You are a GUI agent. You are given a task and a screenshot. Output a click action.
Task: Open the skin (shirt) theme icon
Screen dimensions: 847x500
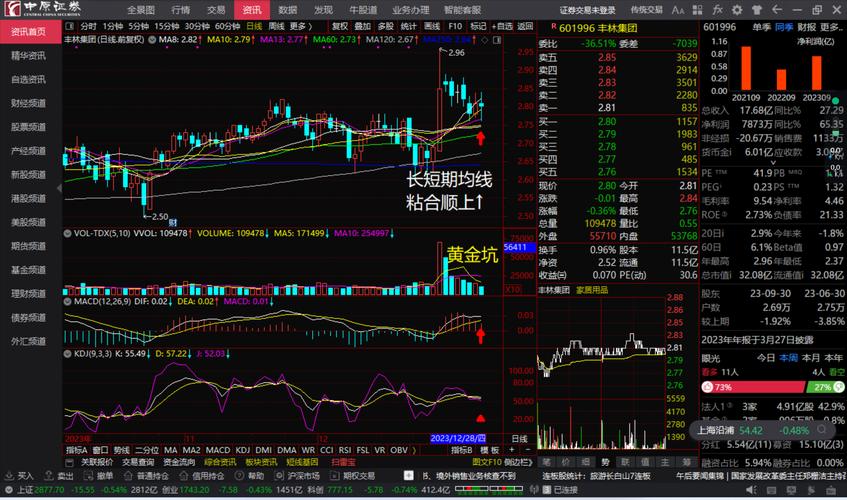(757, 10)
